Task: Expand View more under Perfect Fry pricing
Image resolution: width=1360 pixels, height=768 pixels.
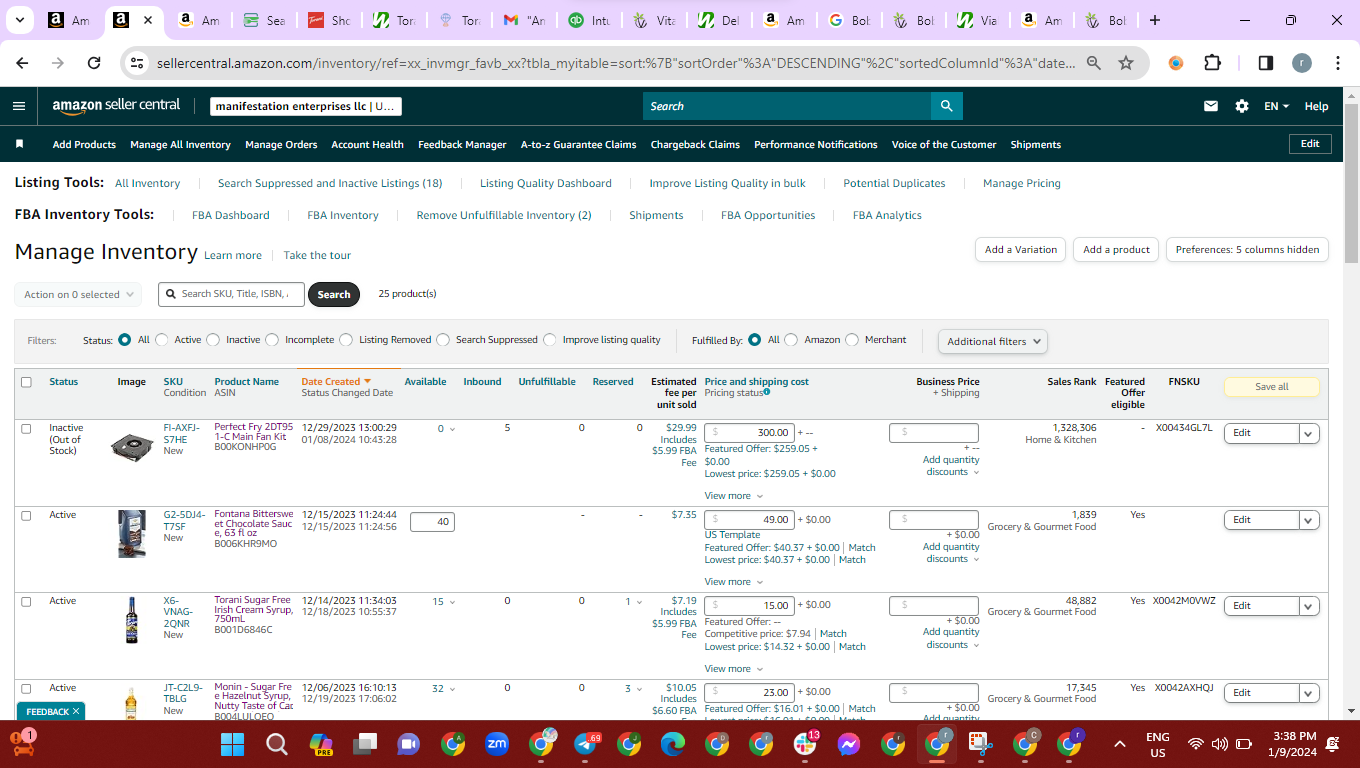Action: point(733,496)
